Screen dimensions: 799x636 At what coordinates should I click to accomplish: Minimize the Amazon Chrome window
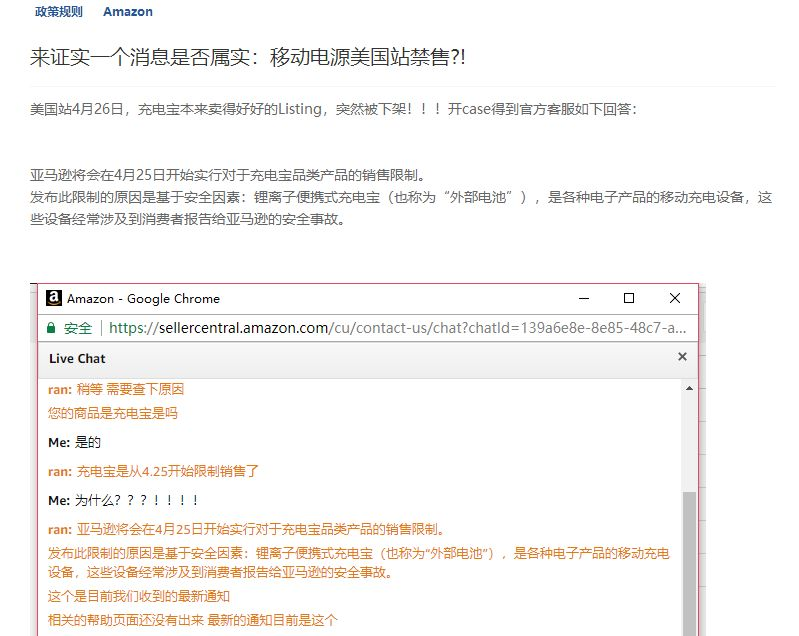[x=584, y=298]
